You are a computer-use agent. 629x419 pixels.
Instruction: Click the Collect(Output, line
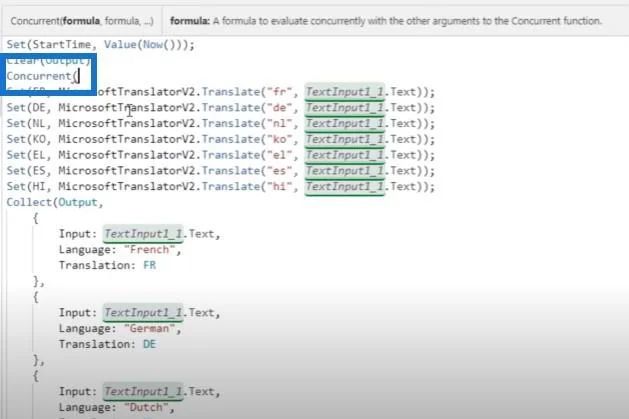(55, 202)
